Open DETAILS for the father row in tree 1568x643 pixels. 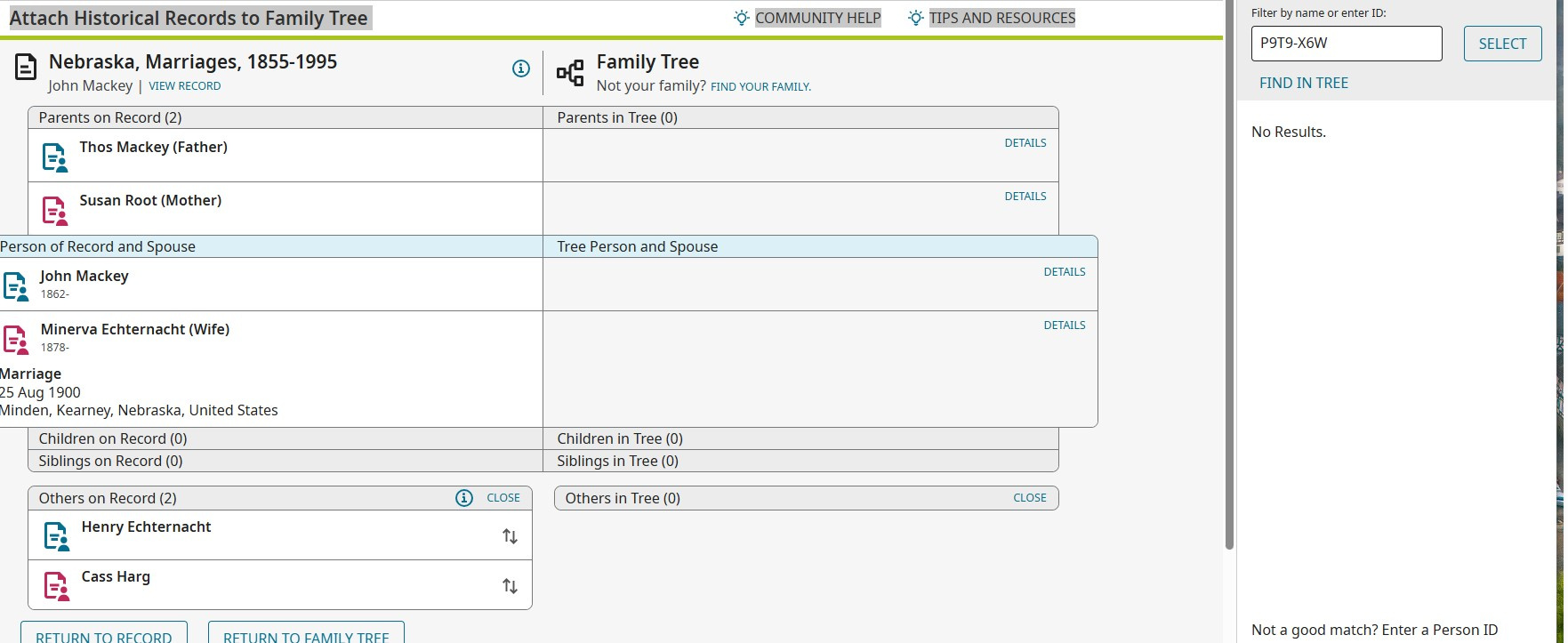tap(1025, 142)
